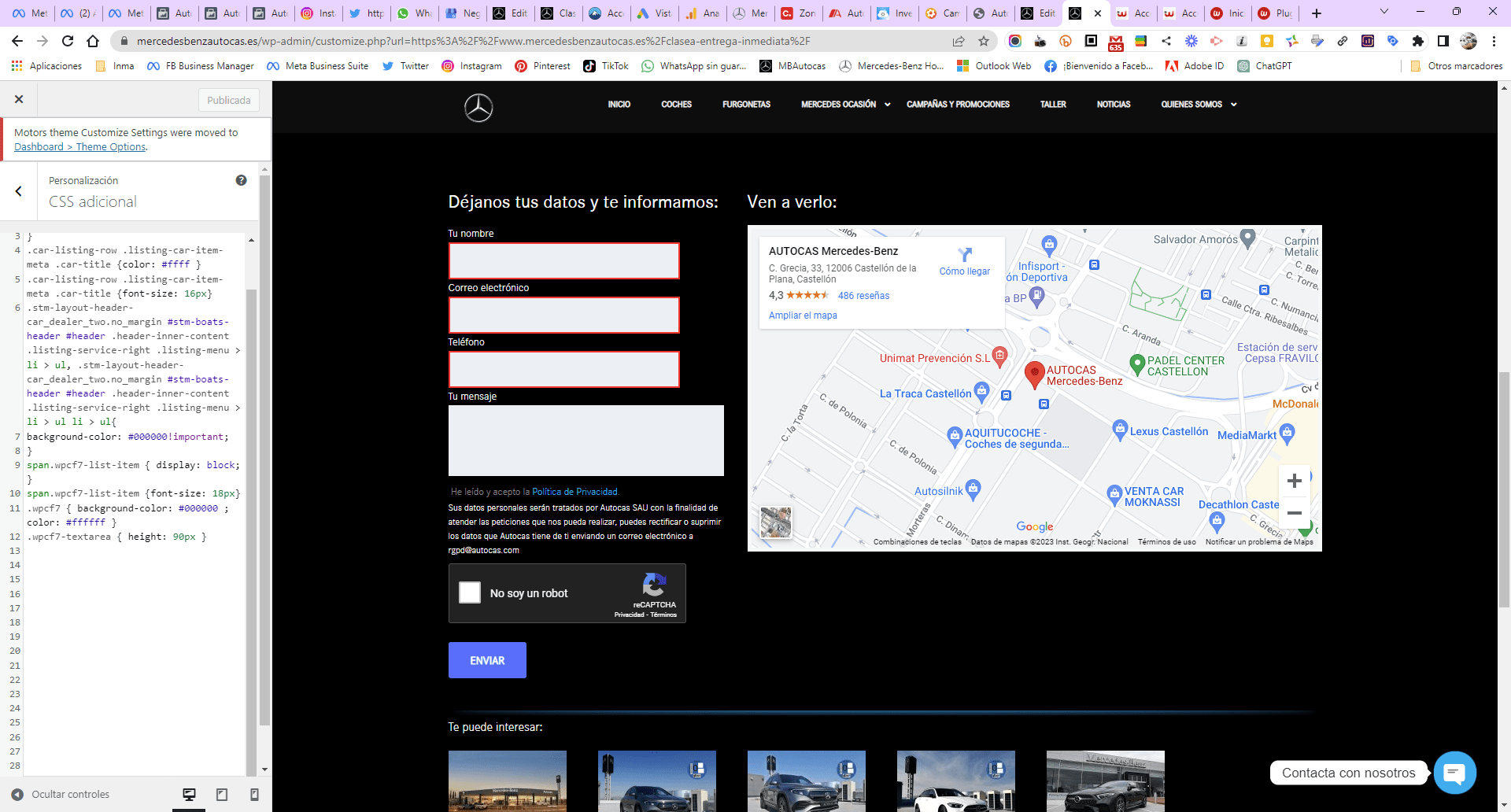Click Ampliar el mapa link
The width and height of the screenshot is (1511, 812).
pyautogui.click(x=803, y=316)
